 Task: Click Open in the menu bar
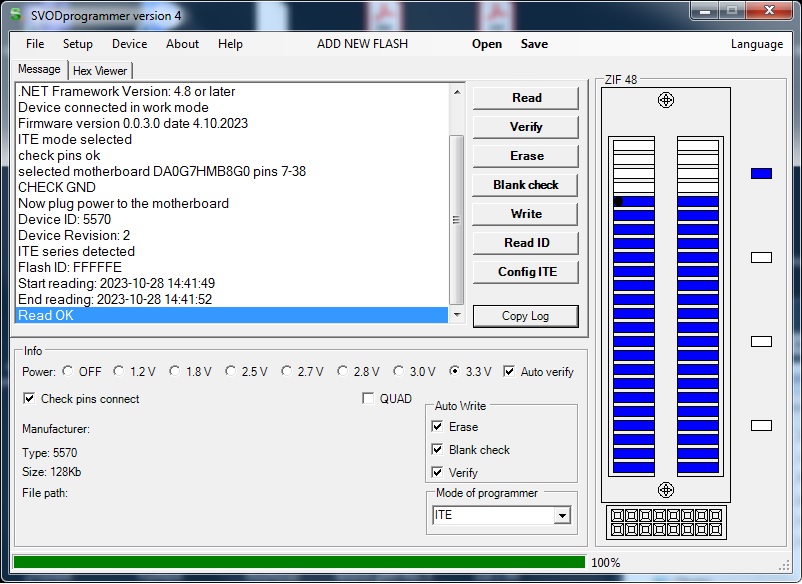486,44
